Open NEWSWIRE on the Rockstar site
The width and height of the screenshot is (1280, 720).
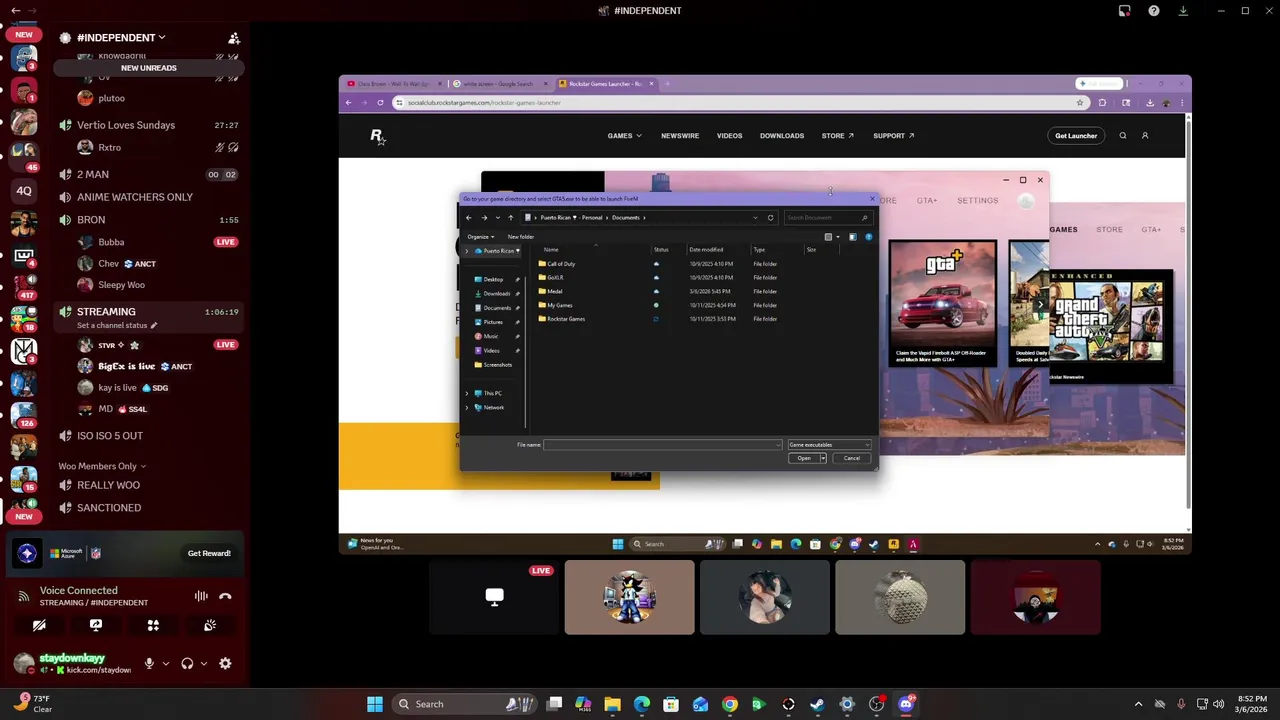(x=680, y=136)
